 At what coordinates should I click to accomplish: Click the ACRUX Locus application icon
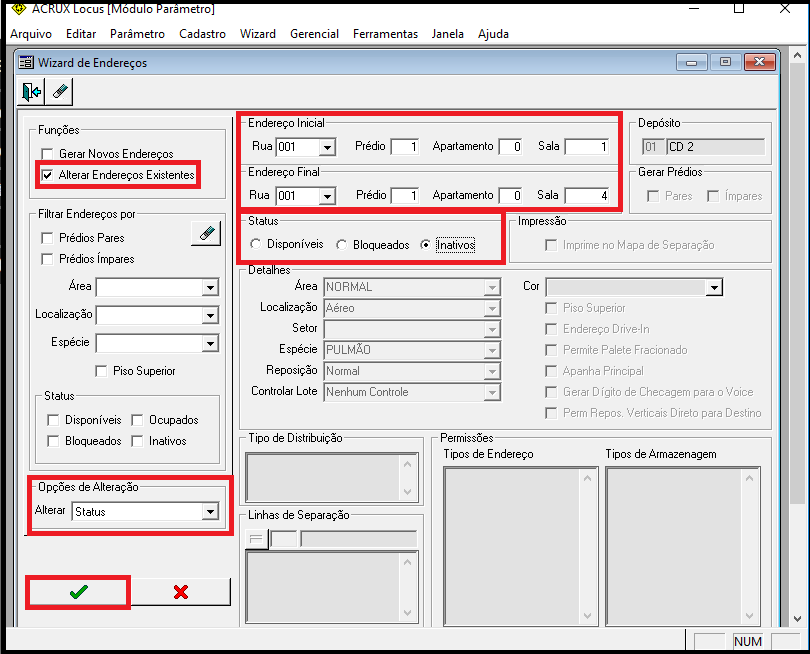pyautogui.click(x=19, y=8)
